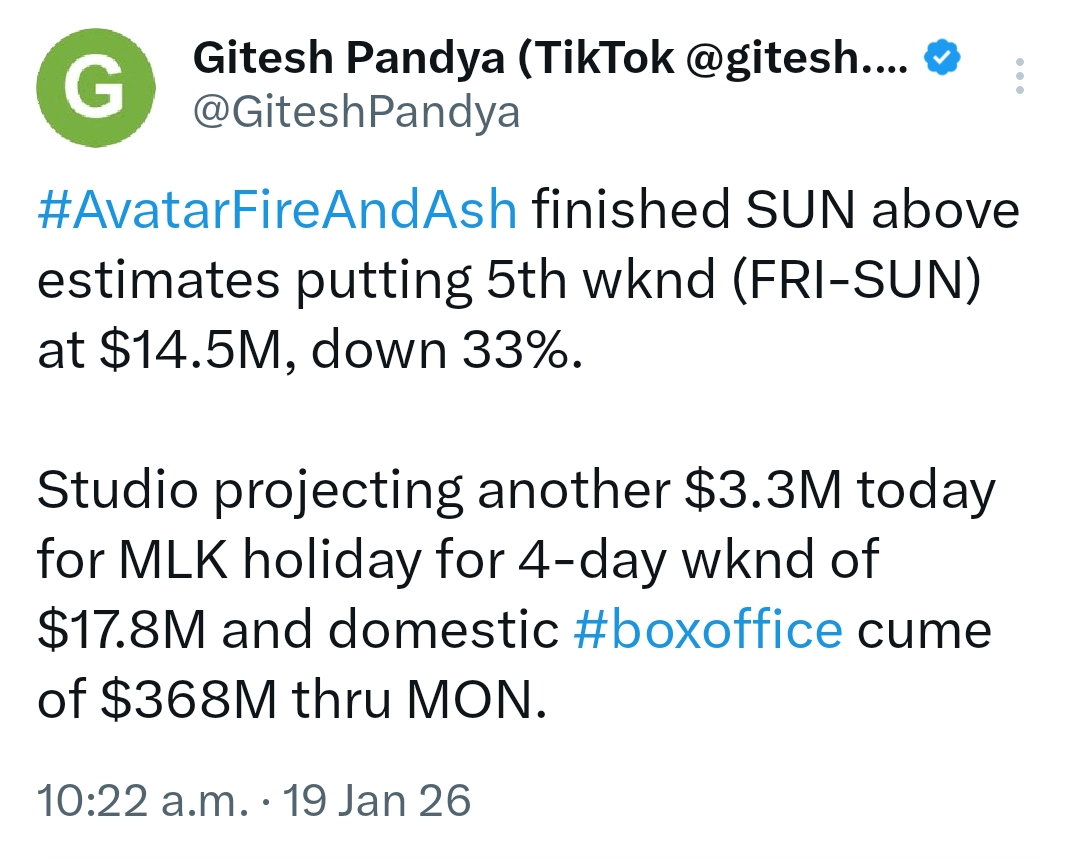Click the blue verified badge
1080x863 pixels.
pyautogui.click(x=943, y=62)
